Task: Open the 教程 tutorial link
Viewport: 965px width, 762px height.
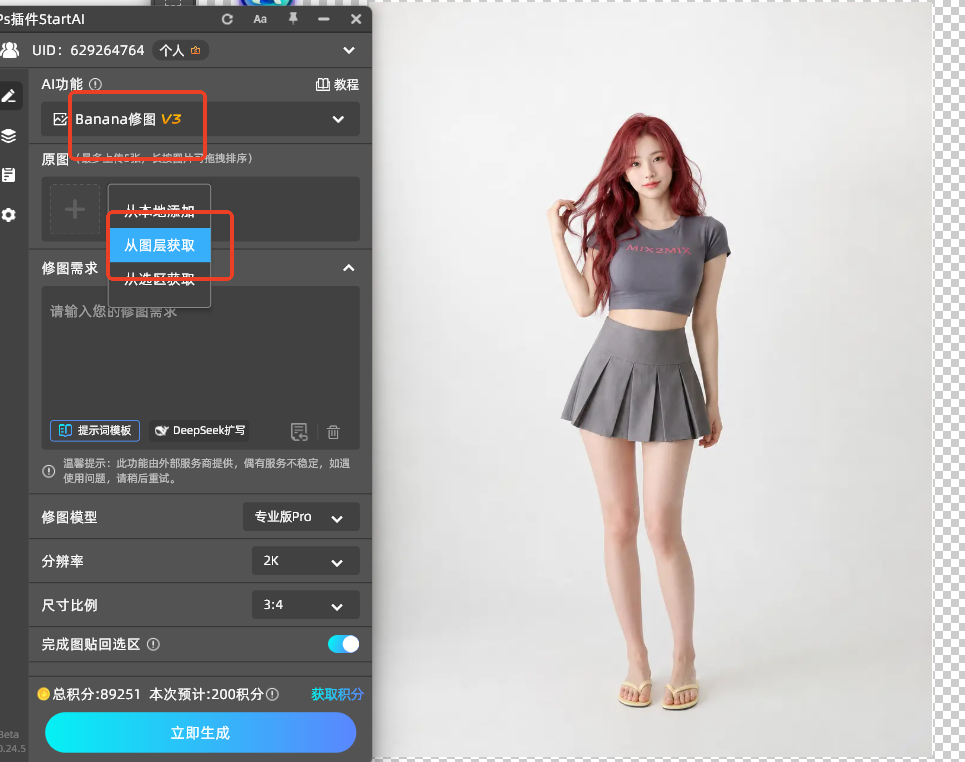Action: pos(337,84)
